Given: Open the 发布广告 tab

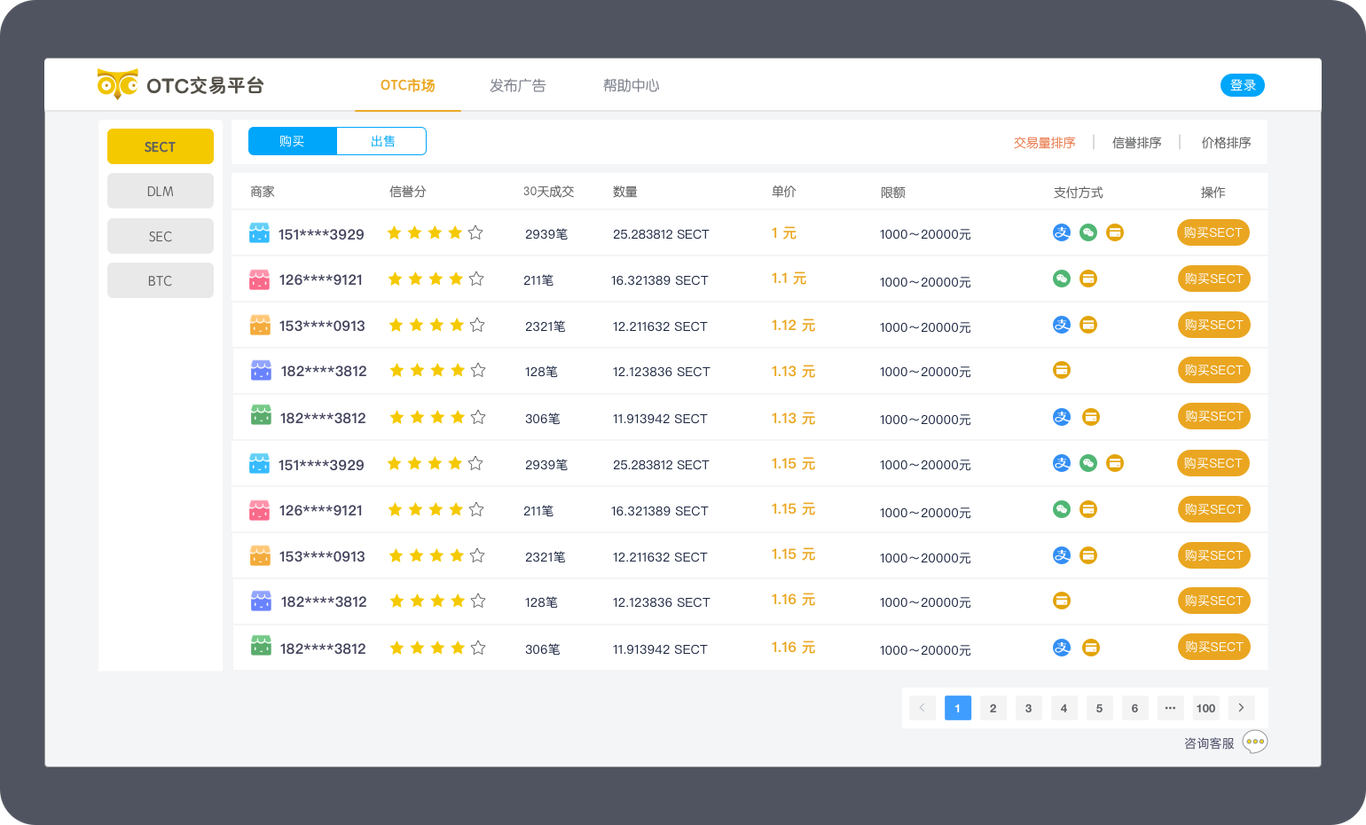Looking at the screenshot, I should [518, 85].
